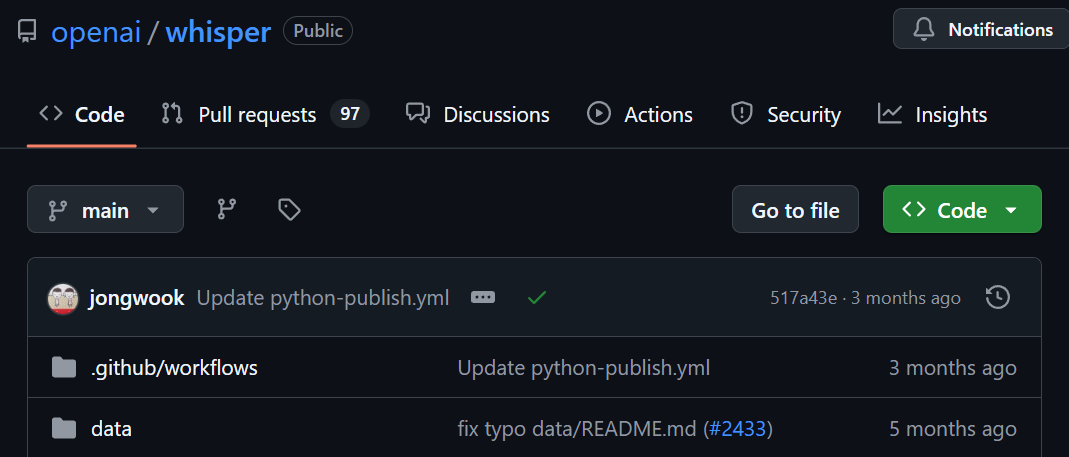Viewport: 1069px width, 457px height.
Task: Click the branches icon next to main
Action: click(x=227, y=209)
